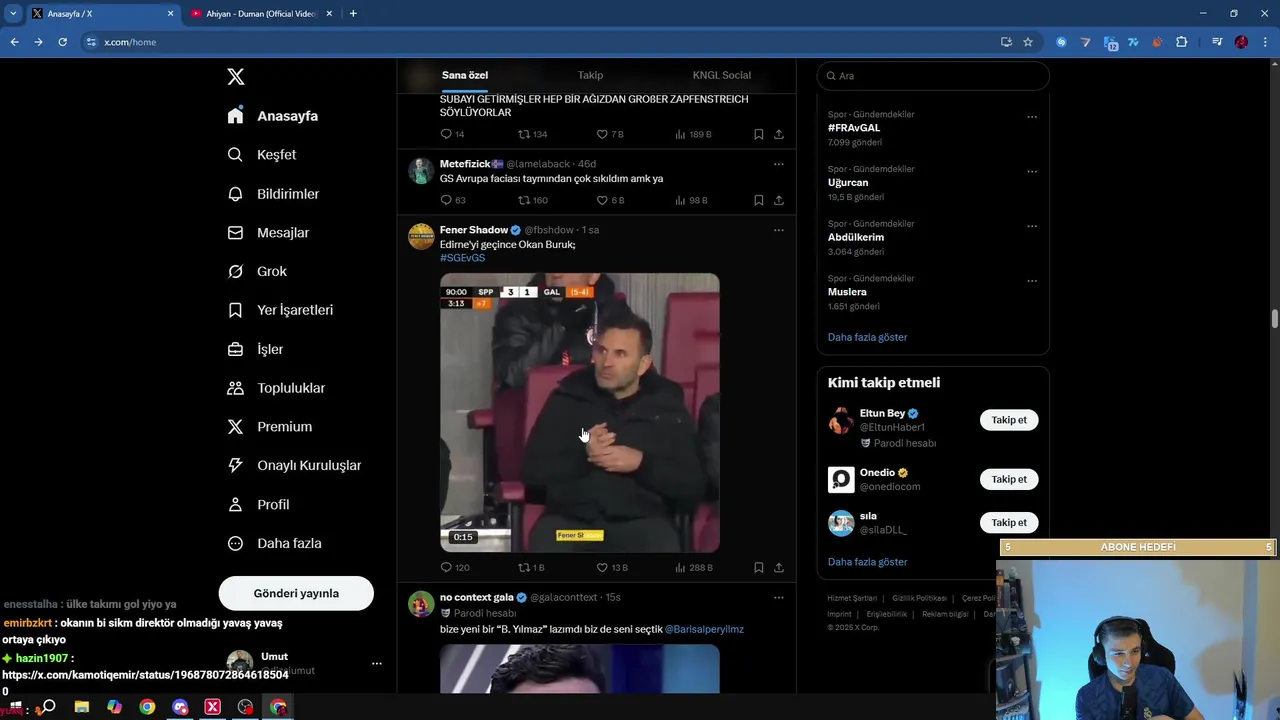Open İşler in the sidebar
Viewport: 1280px width, 720px height.
[255, 349]
